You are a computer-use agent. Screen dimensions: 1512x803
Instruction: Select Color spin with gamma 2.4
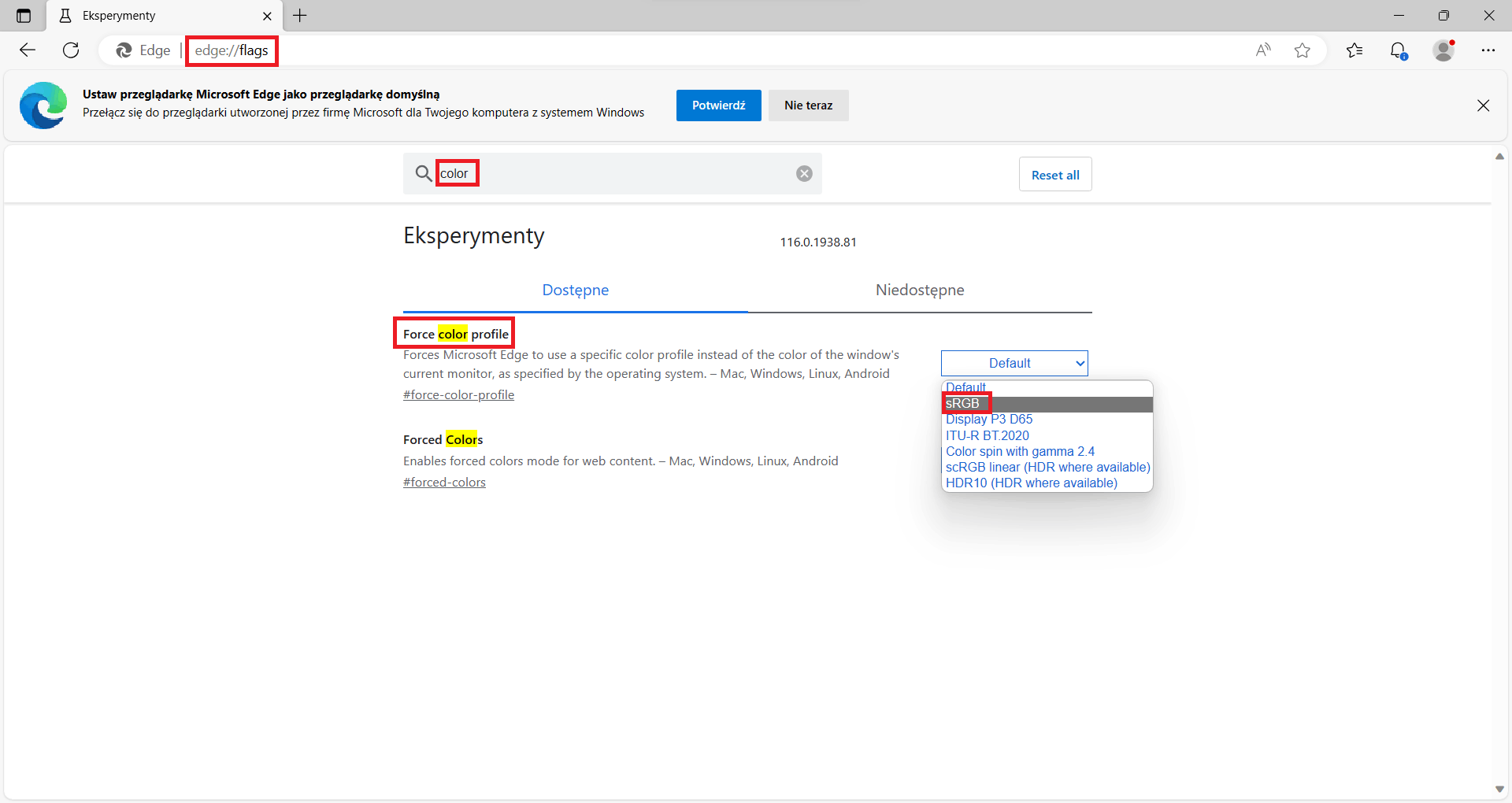(1047, 451)
